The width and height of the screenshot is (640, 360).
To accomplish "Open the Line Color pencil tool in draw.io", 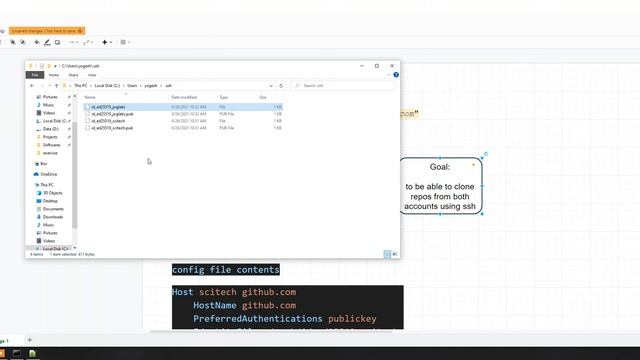I will point(47,42).
